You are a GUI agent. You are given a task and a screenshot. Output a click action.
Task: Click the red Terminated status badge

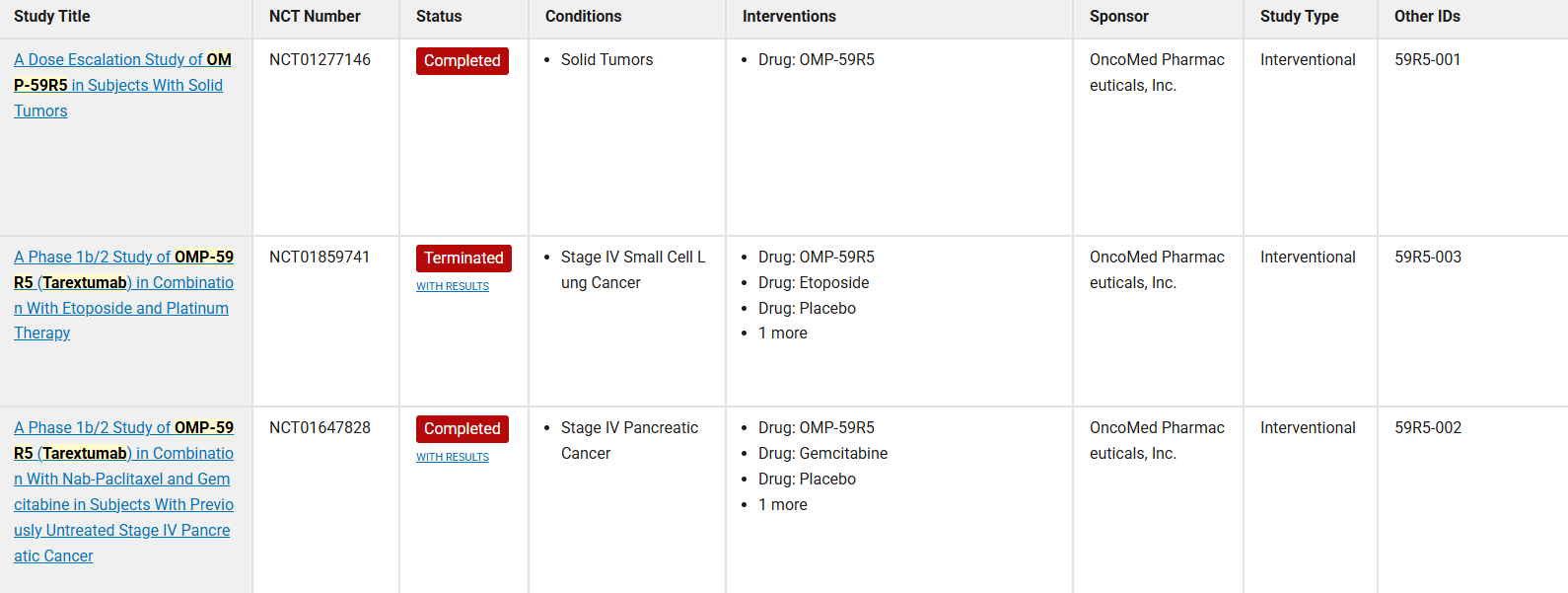click(x=463, y=259)
